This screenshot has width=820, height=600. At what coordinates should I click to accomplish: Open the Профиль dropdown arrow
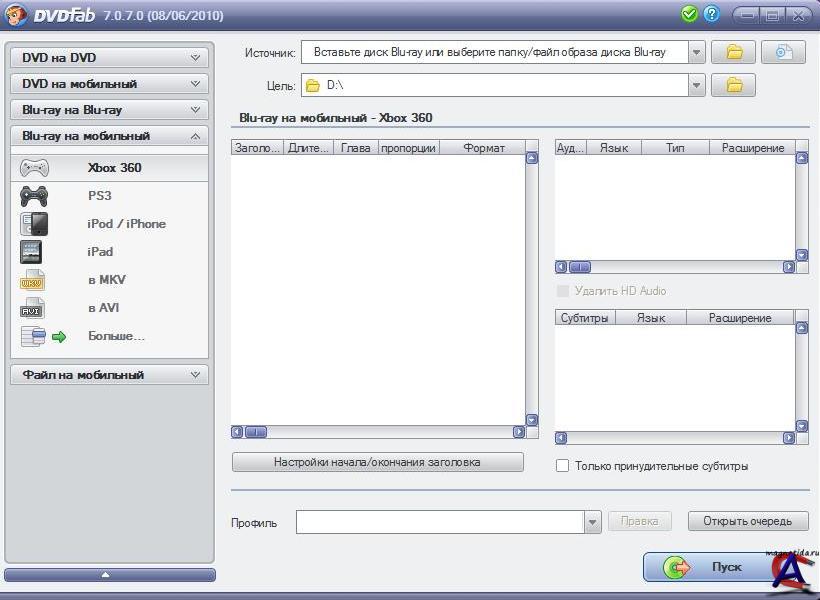tap(591, 522)
